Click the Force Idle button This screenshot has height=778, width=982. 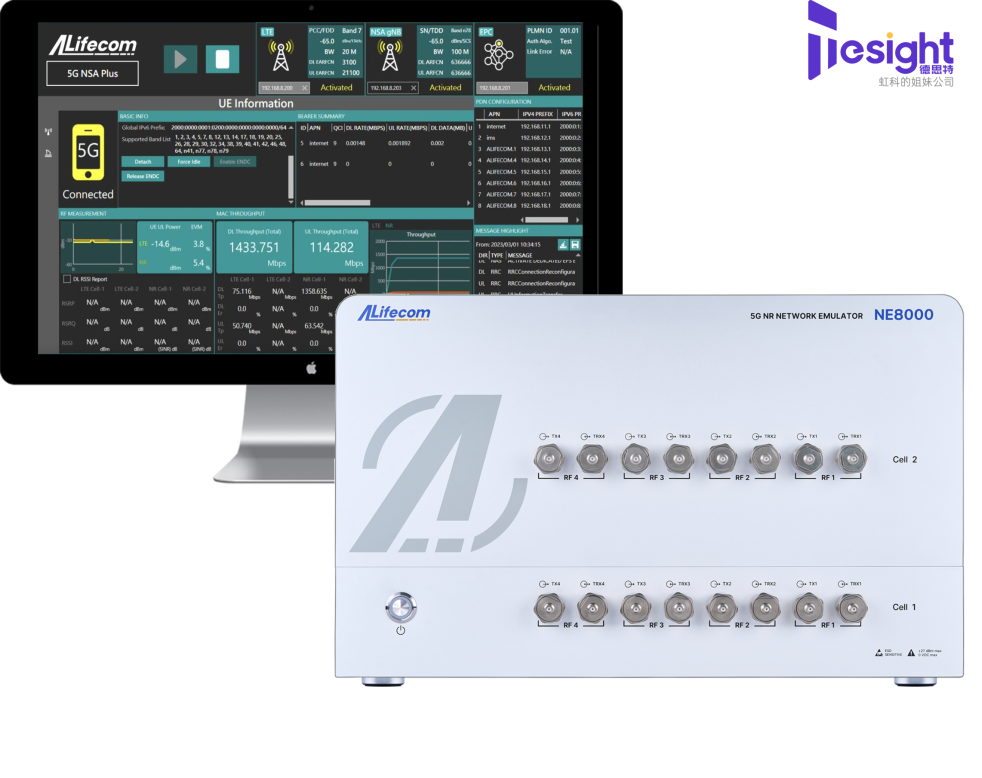point(189,162)
